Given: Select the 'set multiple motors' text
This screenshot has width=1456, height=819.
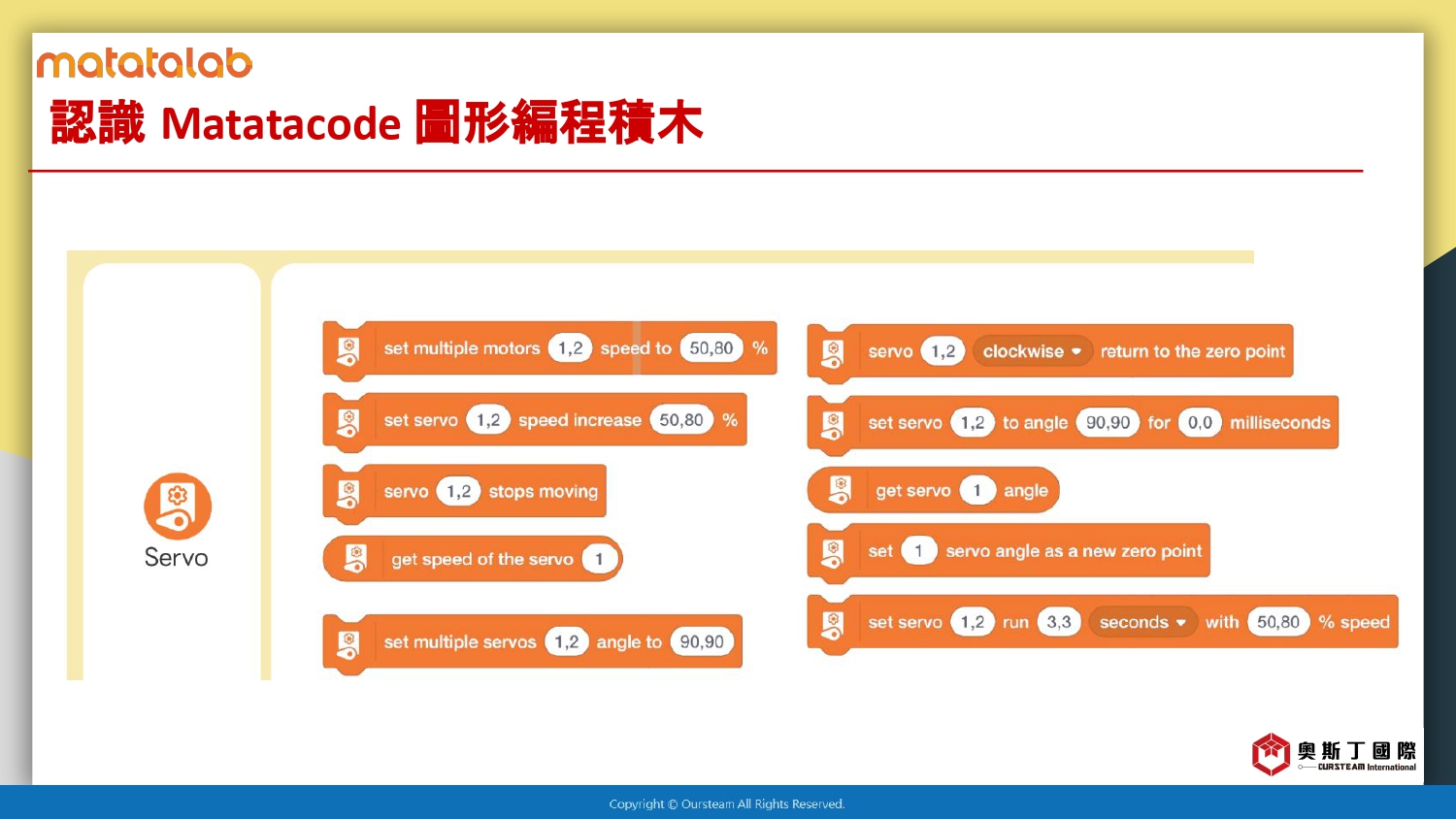Looking at the screenshot, I should click(x=462, y=348).
